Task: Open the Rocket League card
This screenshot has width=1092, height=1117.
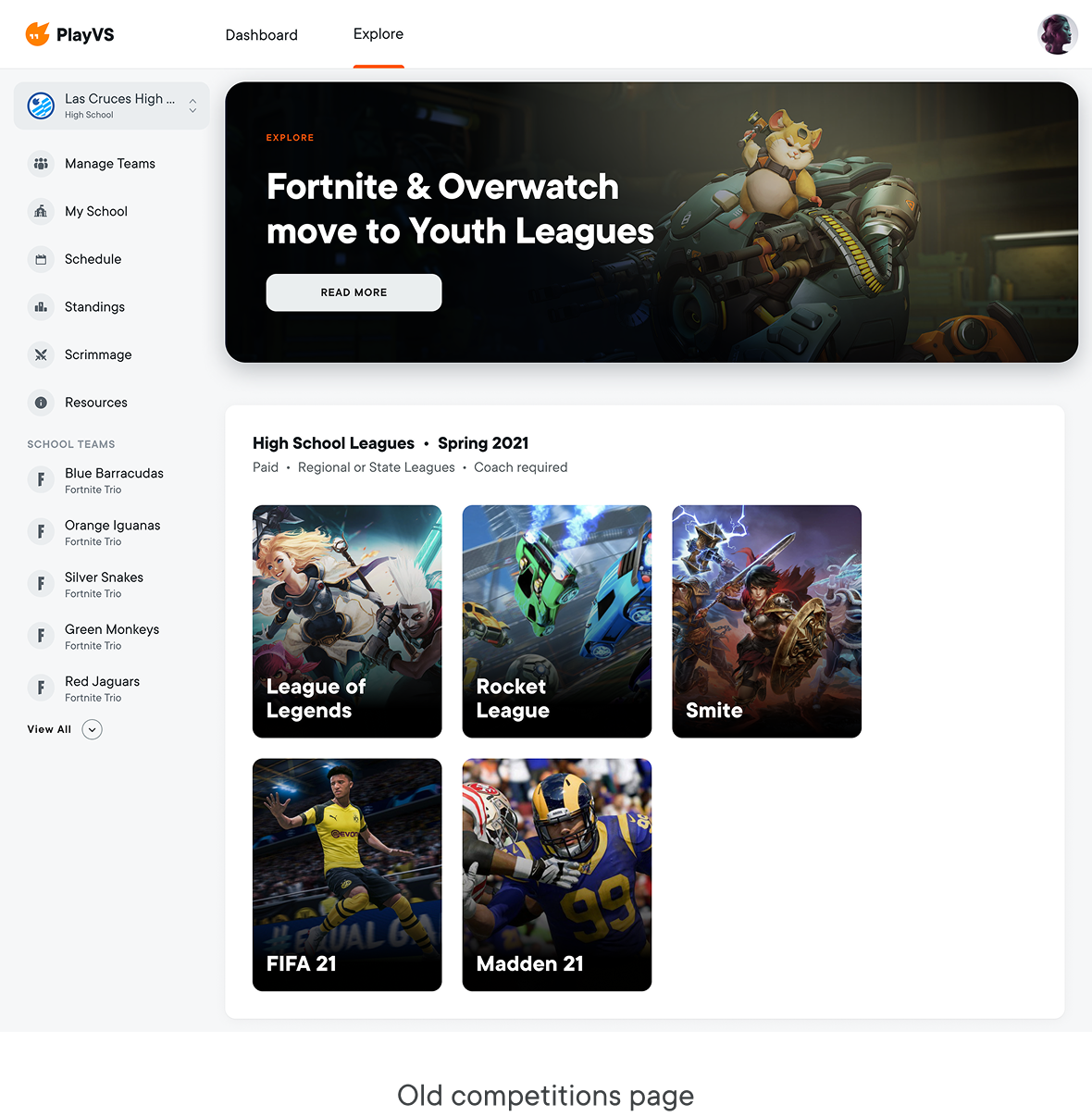Action: 557,621
